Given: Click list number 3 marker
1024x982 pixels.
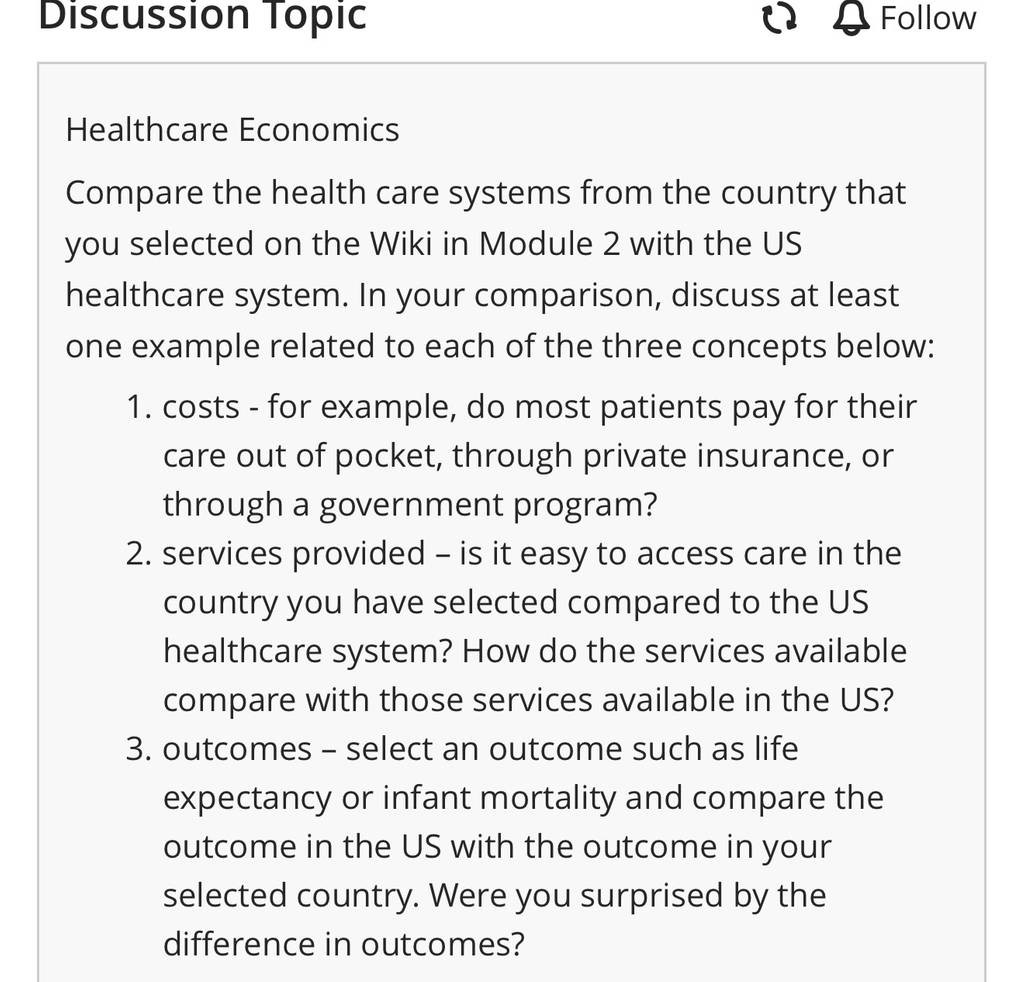Looking at the screenshot, I should click(x=138, y=749).
